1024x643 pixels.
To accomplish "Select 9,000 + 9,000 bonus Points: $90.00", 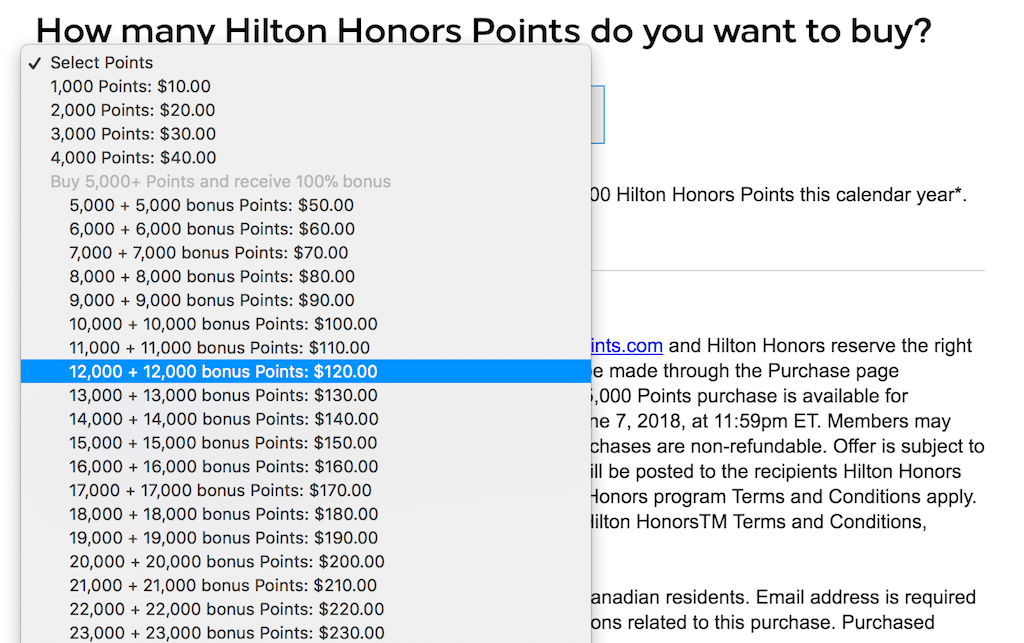I will click(212, 300).
